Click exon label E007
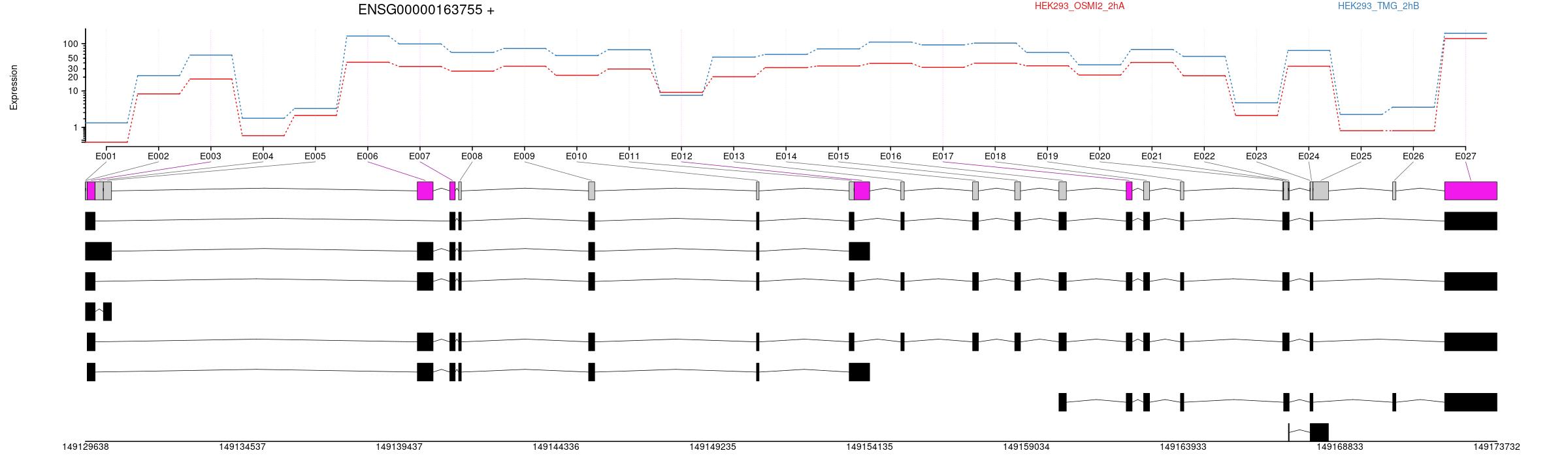Viewport: 1568px width, 457px height. click(x=419, y=156)
